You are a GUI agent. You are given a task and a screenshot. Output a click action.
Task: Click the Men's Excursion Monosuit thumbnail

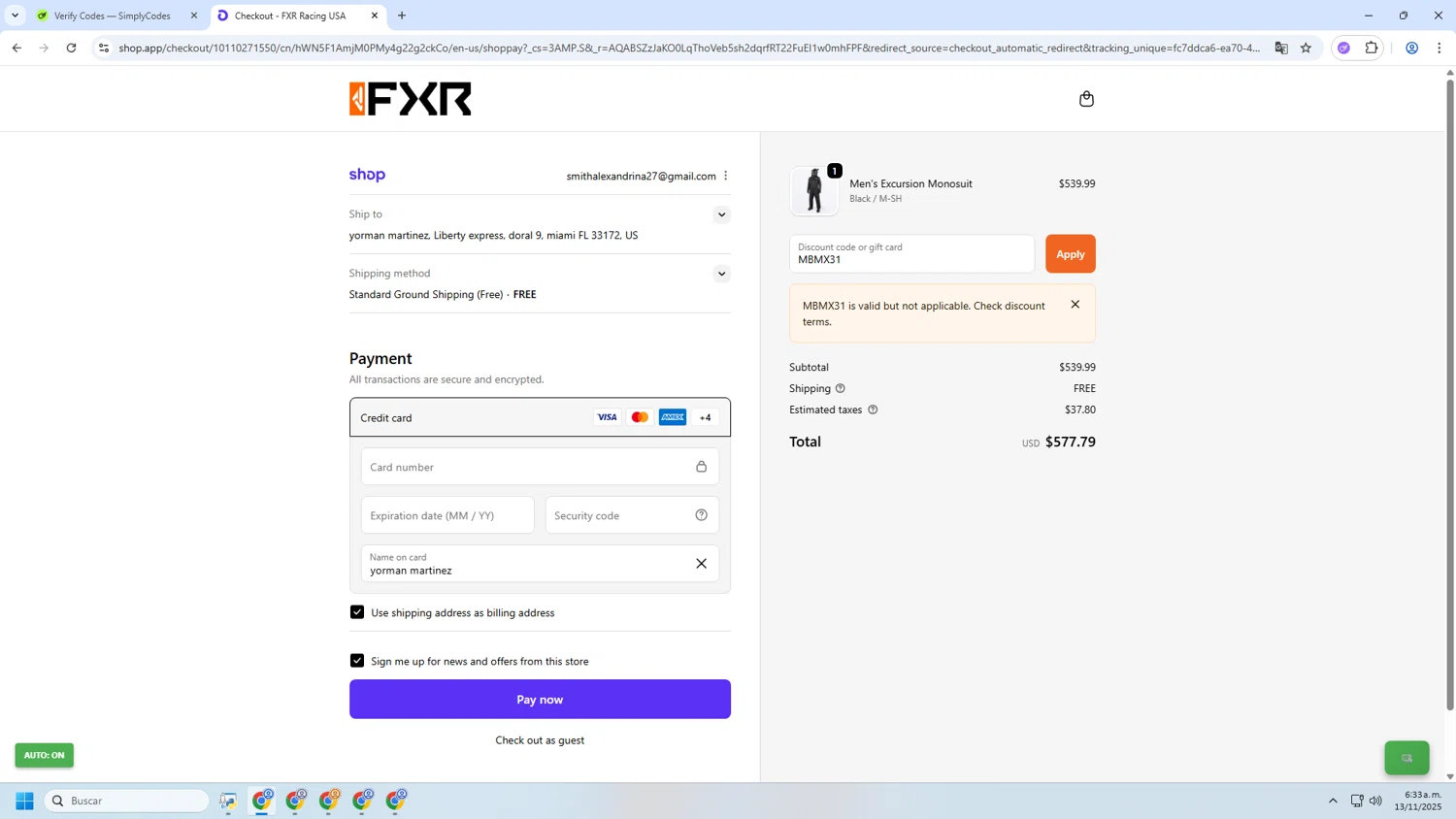point(813,190)
